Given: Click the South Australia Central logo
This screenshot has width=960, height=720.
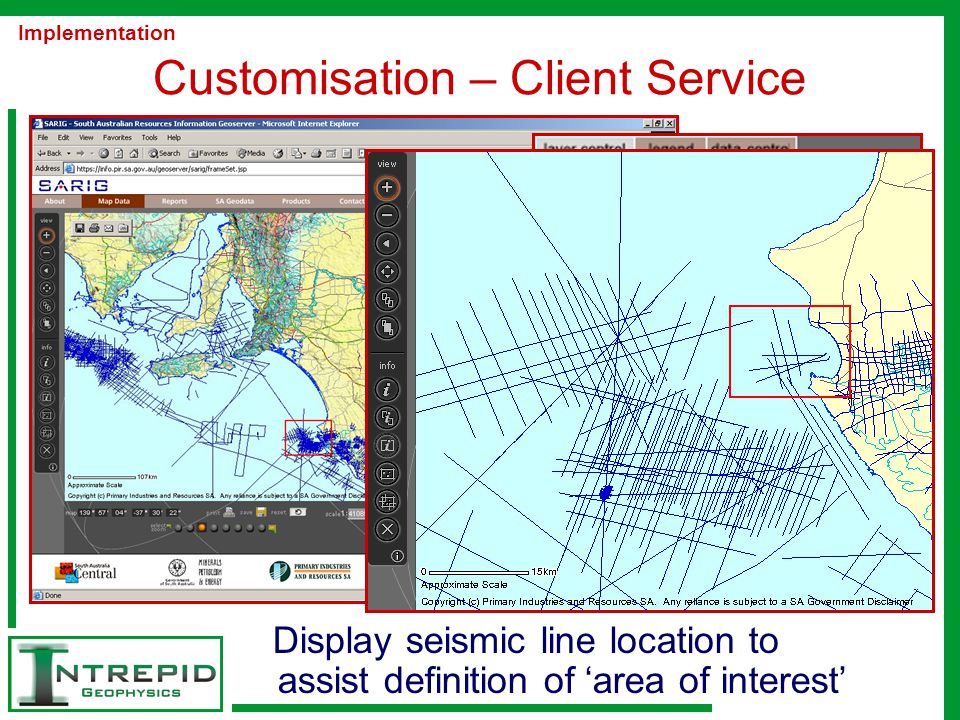Looking at the screenshot, I should pos(86,572).
